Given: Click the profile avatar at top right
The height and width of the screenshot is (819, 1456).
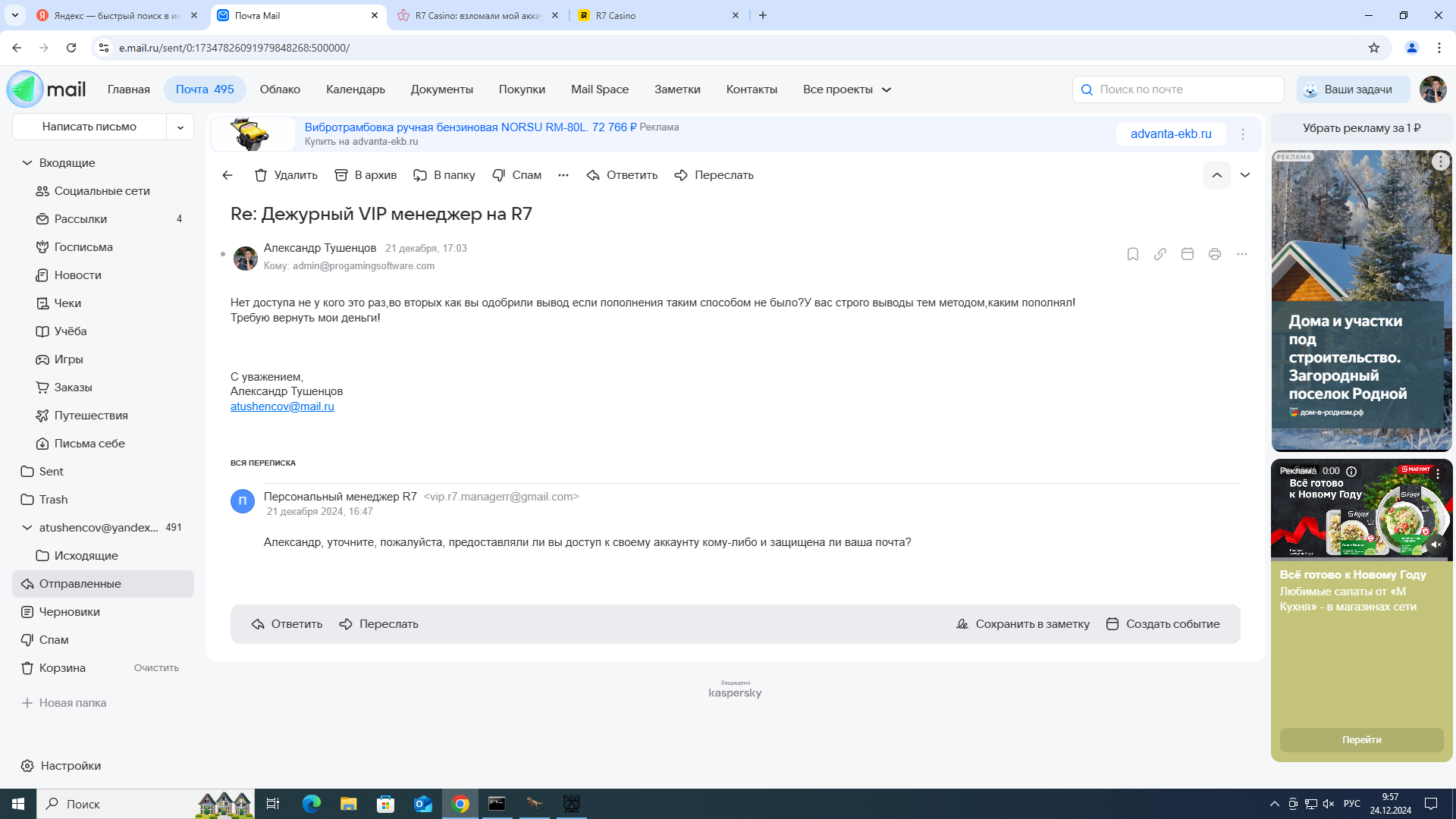Looking at the screenshot, I should (x=1433, y=89).
